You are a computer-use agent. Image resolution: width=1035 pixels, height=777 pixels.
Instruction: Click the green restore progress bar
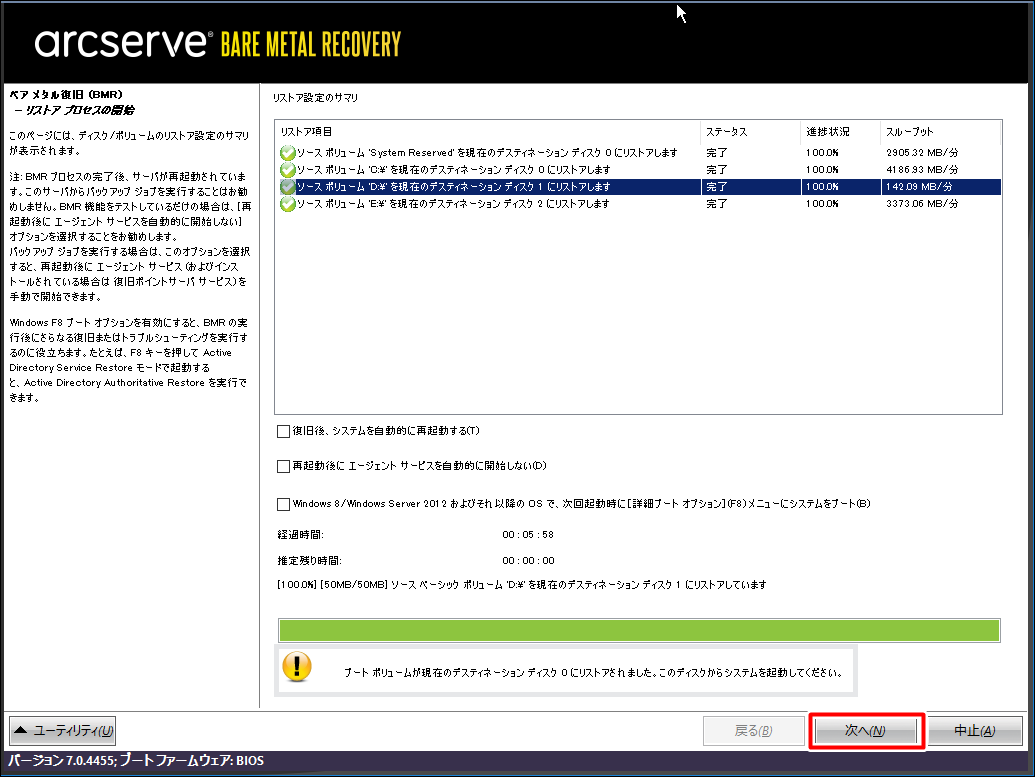point(639,630)
